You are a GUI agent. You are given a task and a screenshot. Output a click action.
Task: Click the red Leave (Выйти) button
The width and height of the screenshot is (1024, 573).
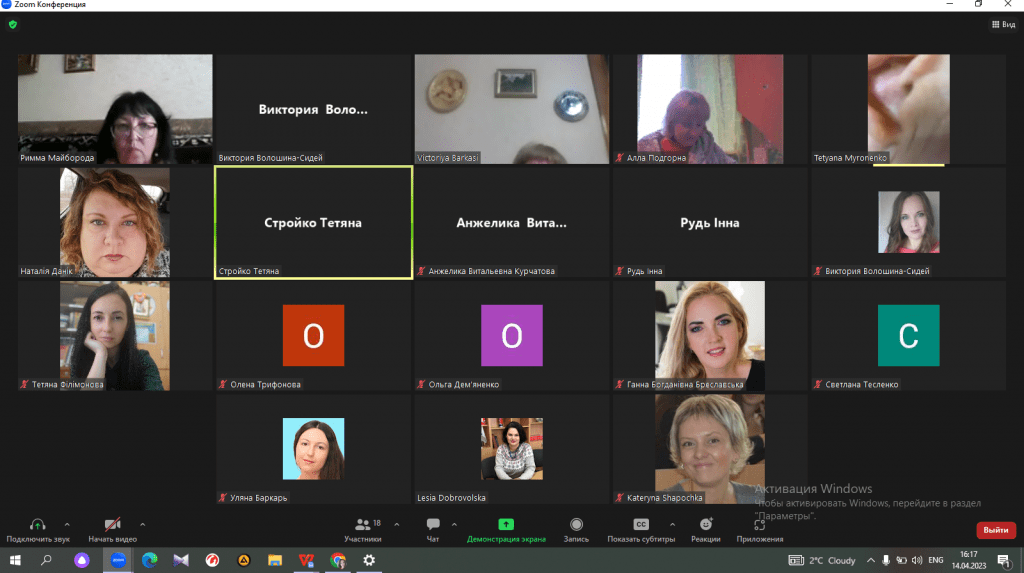point(995,530)
